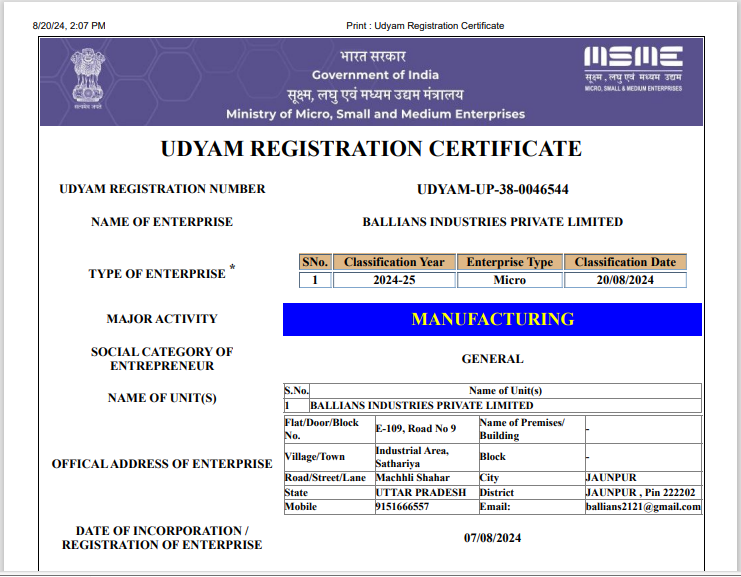The image size is (741, 577).
Task: Click 'DATE OF INCORPORATION / REGISTRATION OF ENTERPRISE' label
Action: point(162,538)
